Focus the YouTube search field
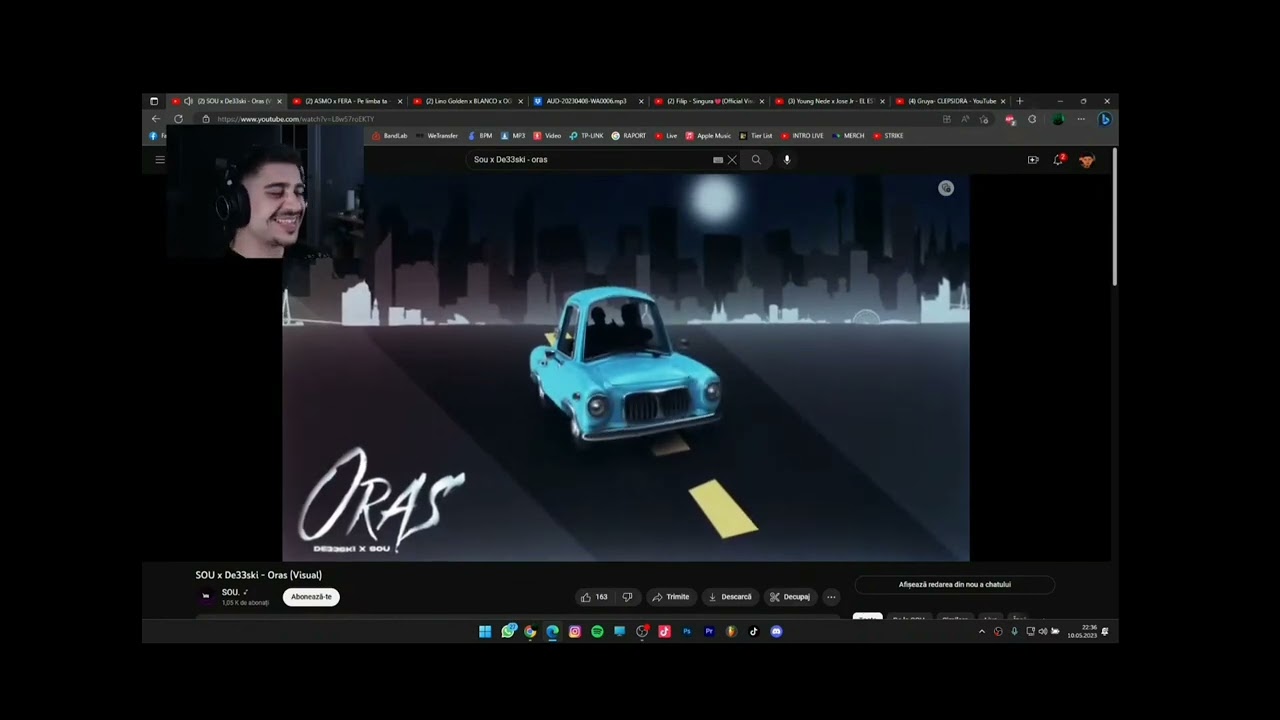Viewport: 1280px width, 720px height. click(590, 160)
